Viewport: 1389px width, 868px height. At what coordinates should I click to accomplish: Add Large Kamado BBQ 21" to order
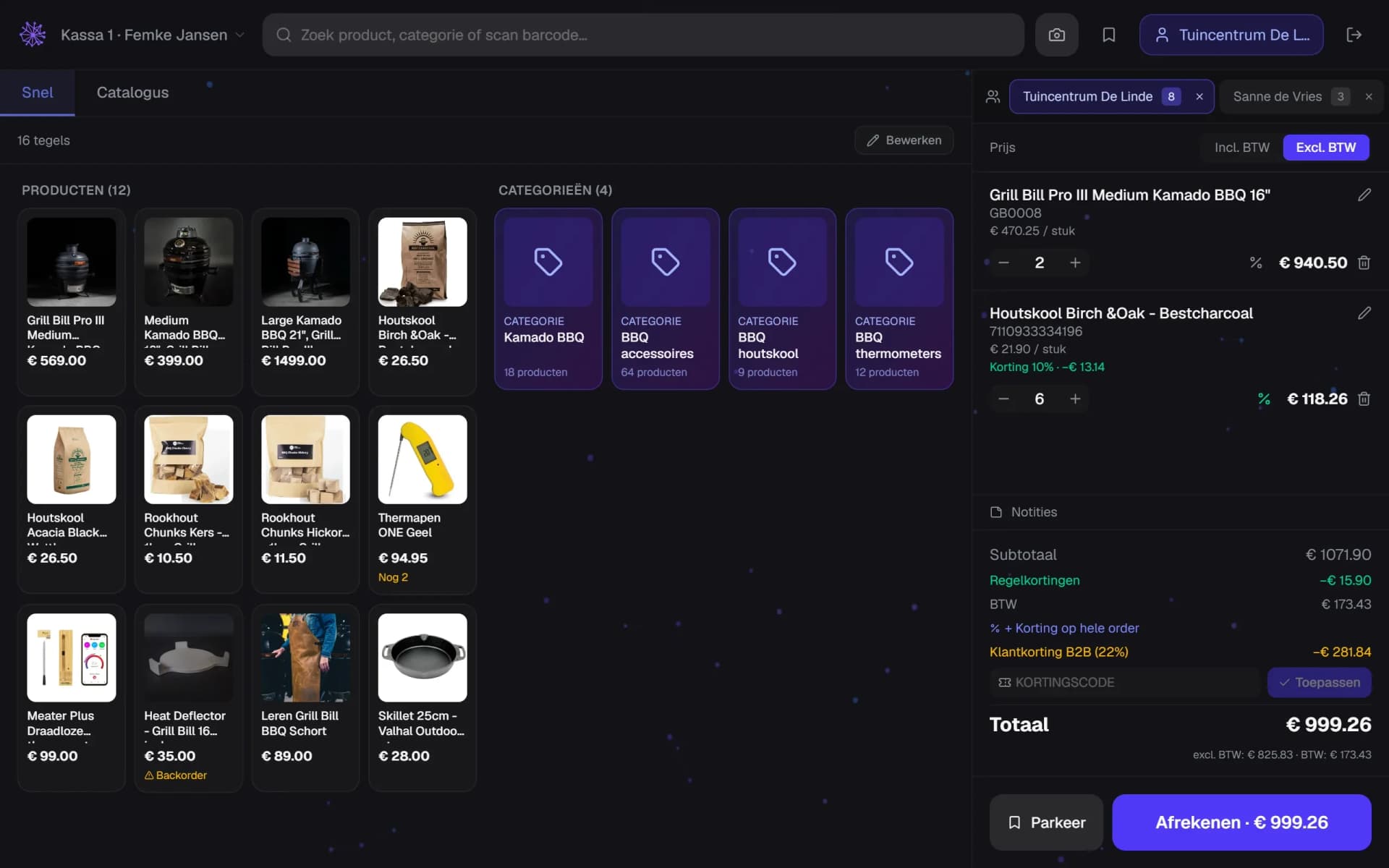(305, 302)
